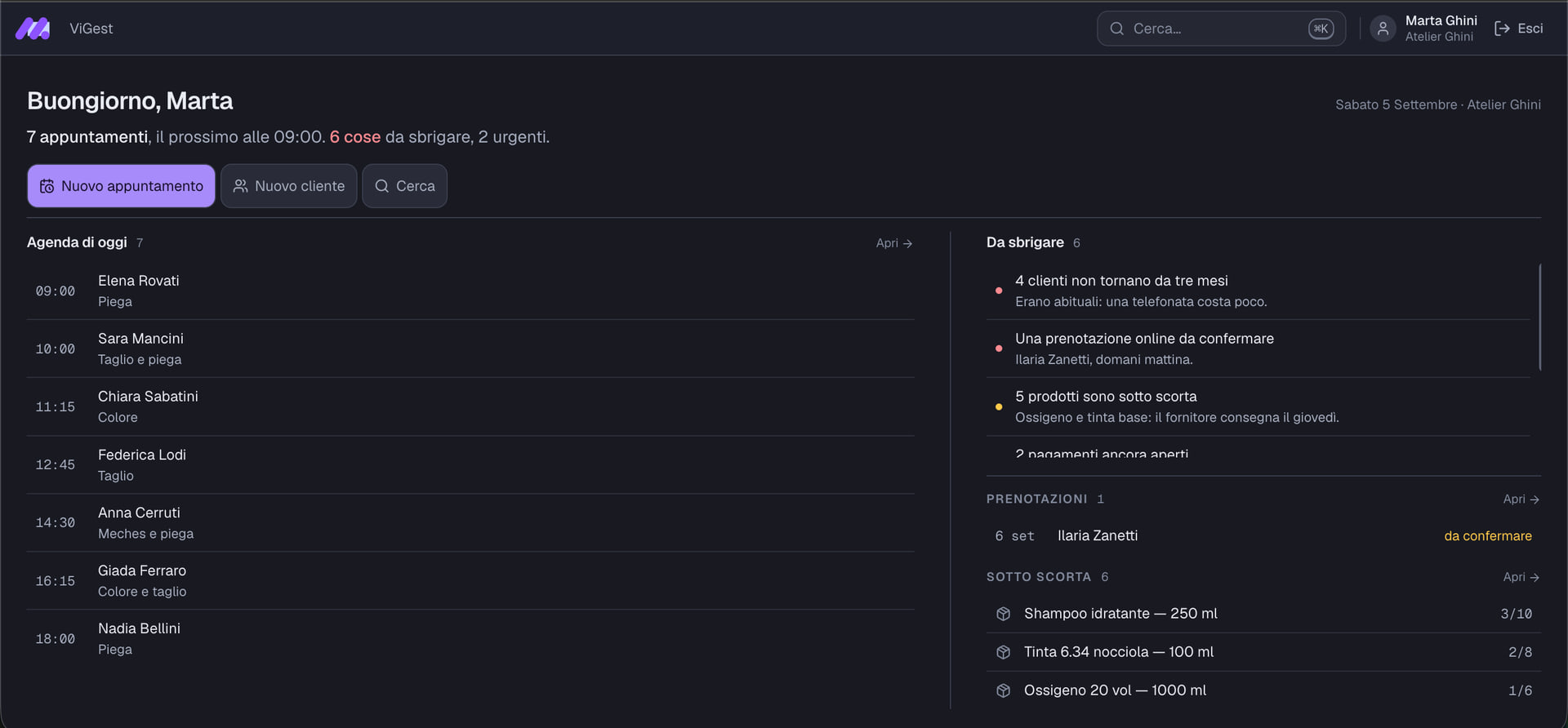Select '4 clienti non tornano da tre mesi'

tap(1258, 291)
